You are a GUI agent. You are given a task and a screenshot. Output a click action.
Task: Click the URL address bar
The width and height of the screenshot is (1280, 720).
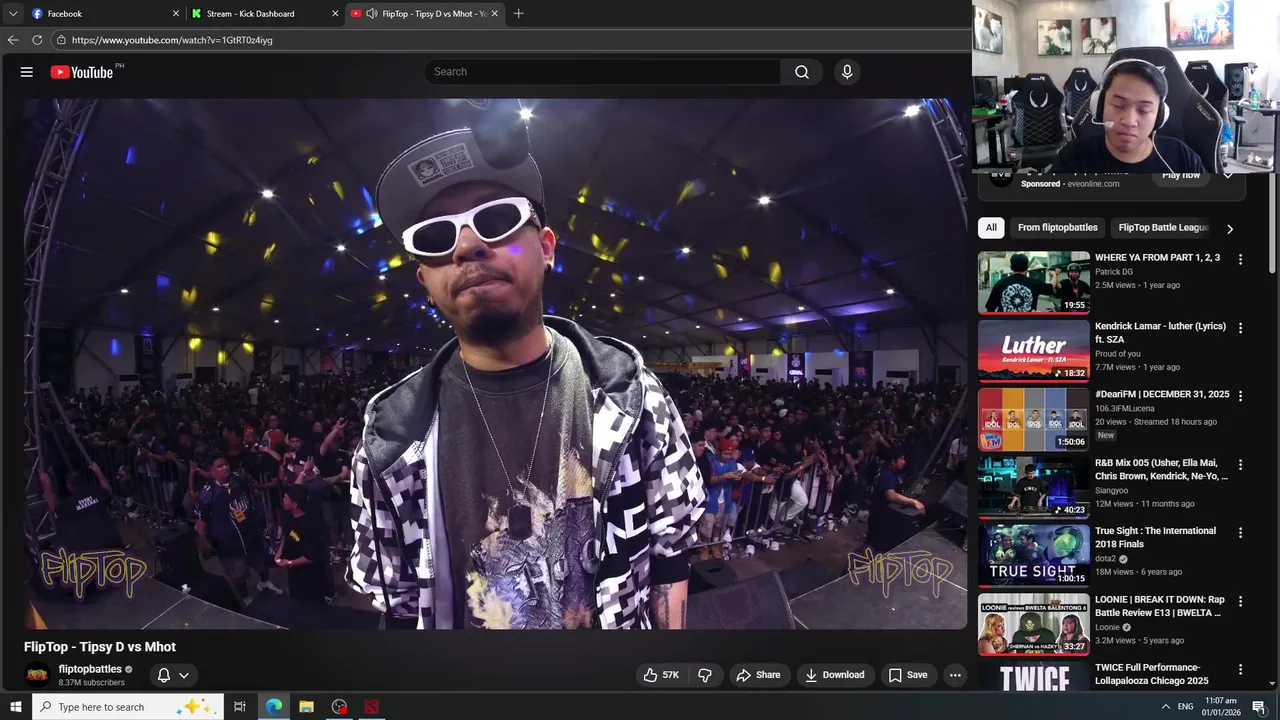point(510,40)
